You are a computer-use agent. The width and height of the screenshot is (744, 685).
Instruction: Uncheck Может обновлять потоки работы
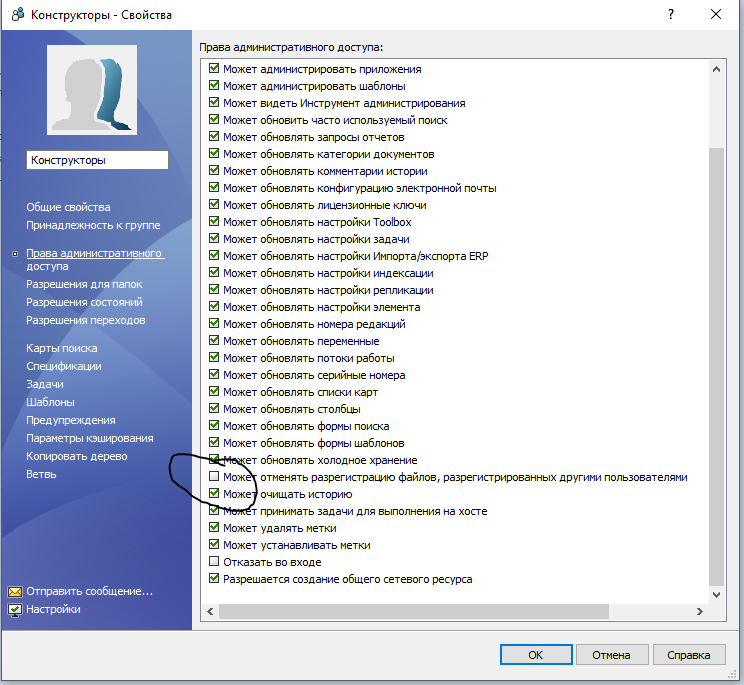point(214,358)
